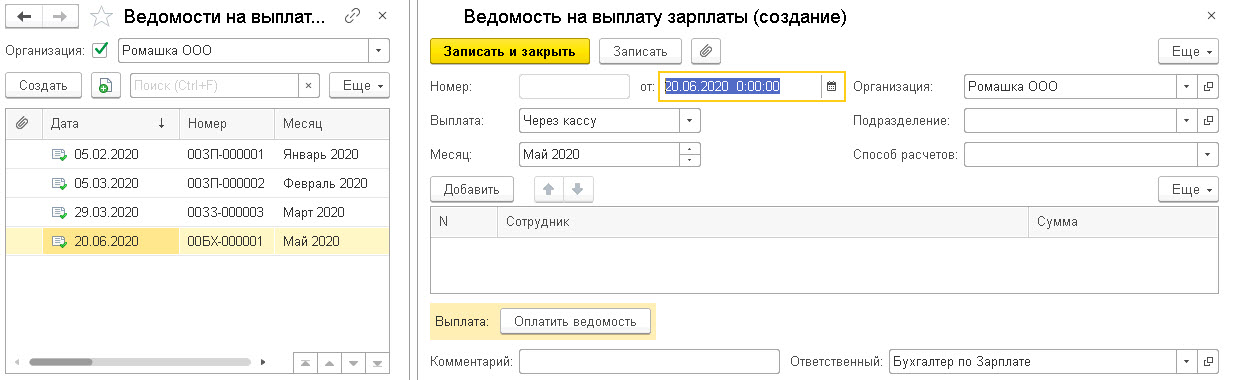Expand the Выплата method dropdown

click(x=690, y=121)
